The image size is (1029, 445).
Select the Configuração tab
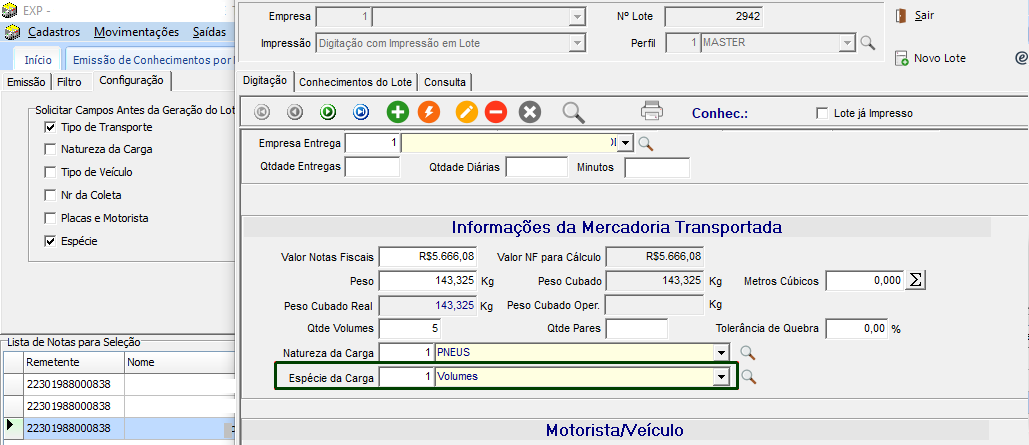tap(131, 81)
